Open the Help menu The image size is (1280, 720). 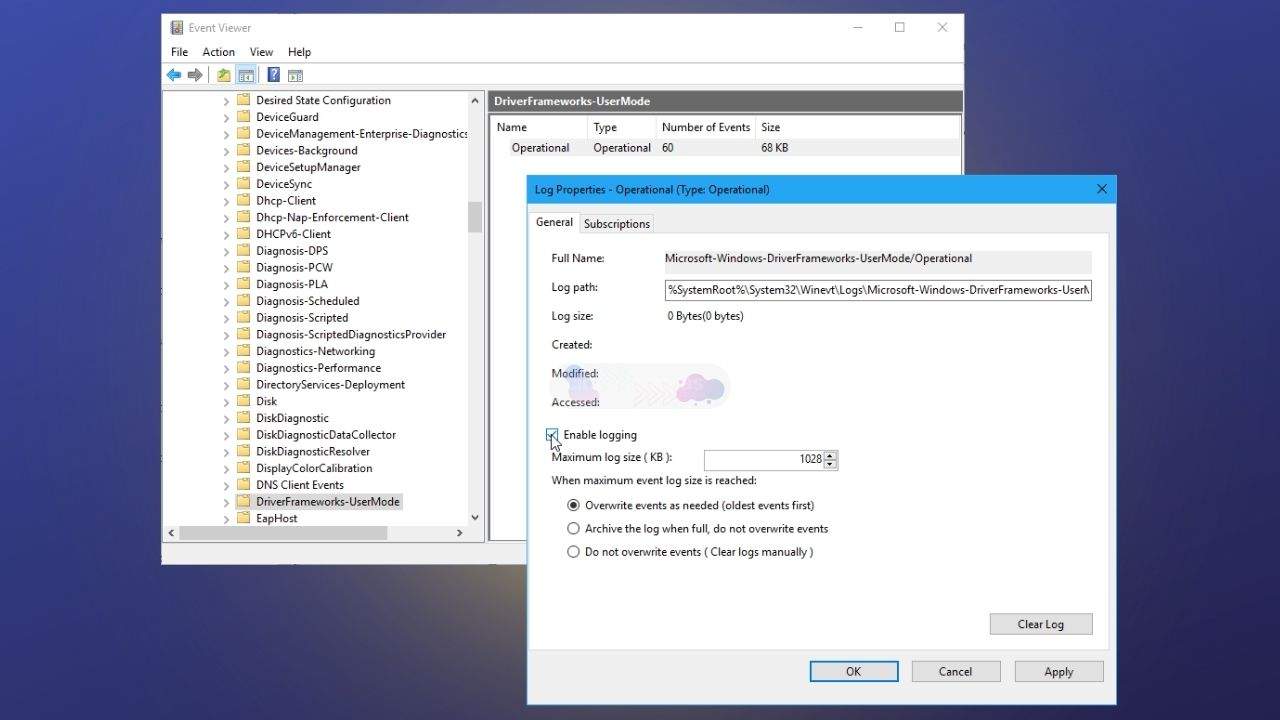(x=299, y=52)
